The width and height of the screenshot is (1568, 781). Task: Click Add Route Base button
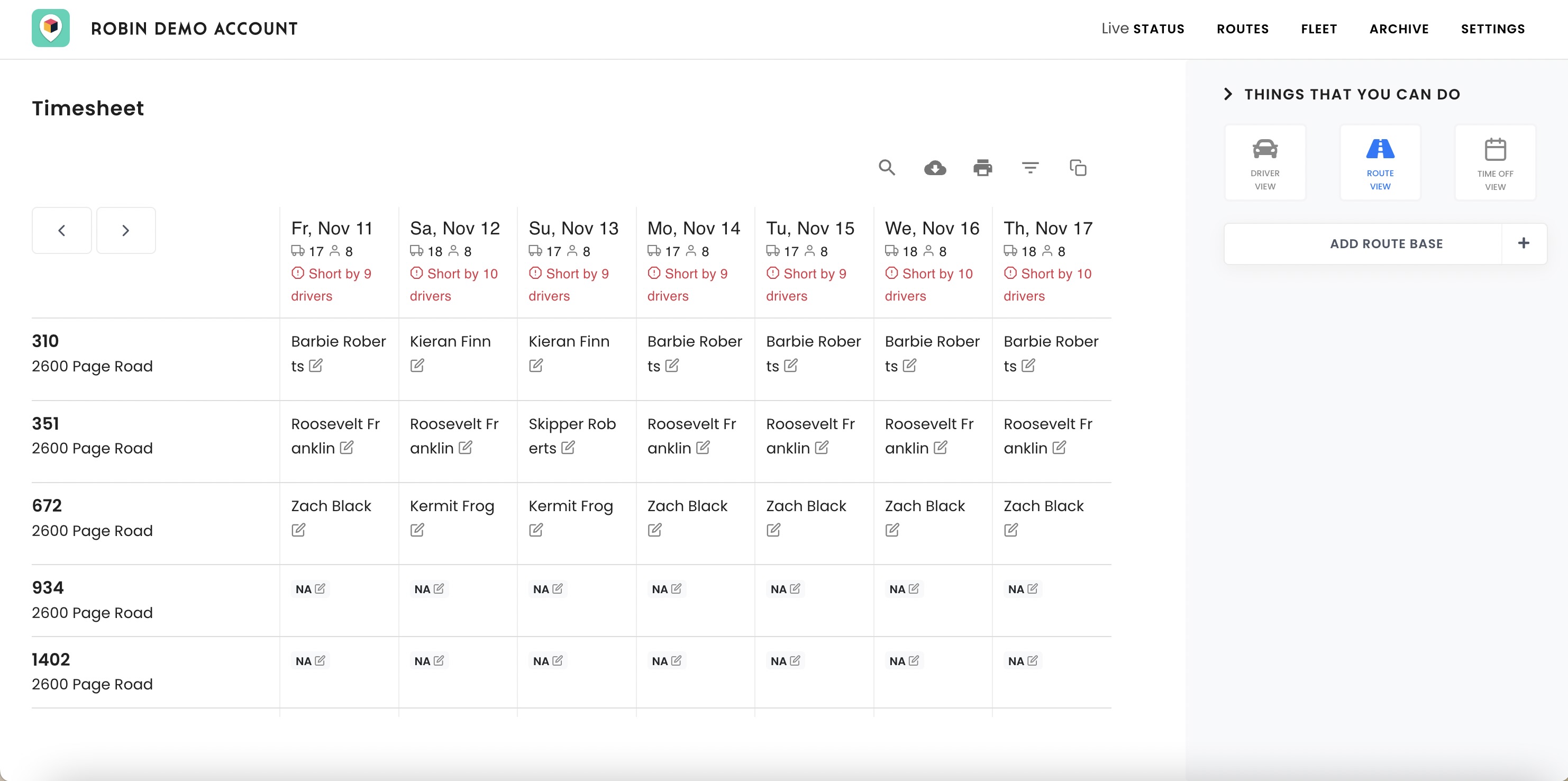1386,243
